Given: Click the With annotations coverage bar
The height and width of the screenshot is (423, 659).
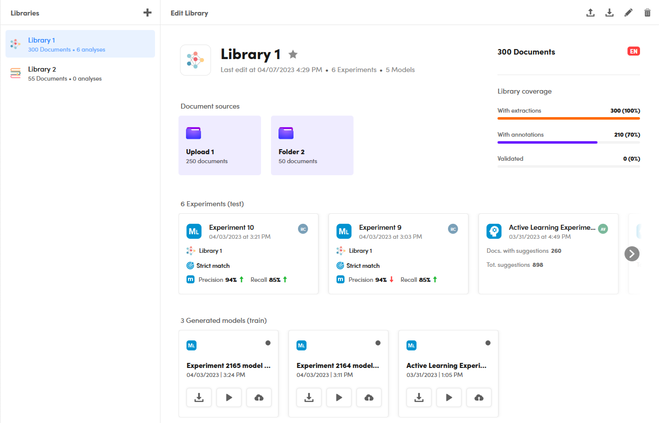Looking at the screenshot, I should (568, 142).
